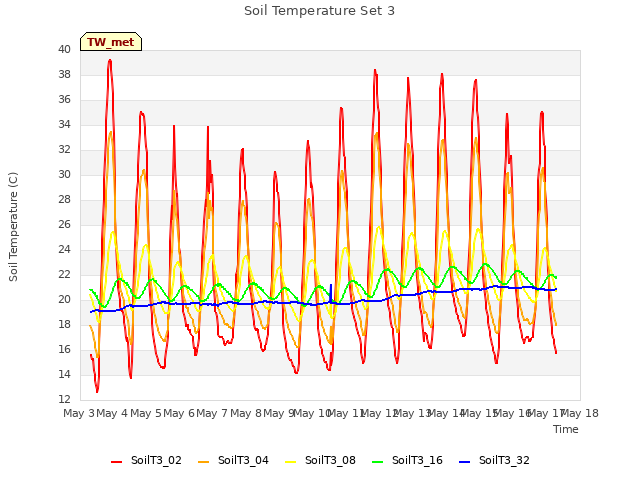The image size is (640, 480).
Task: Click the blue spike near May 10
Action: point(331,292)
